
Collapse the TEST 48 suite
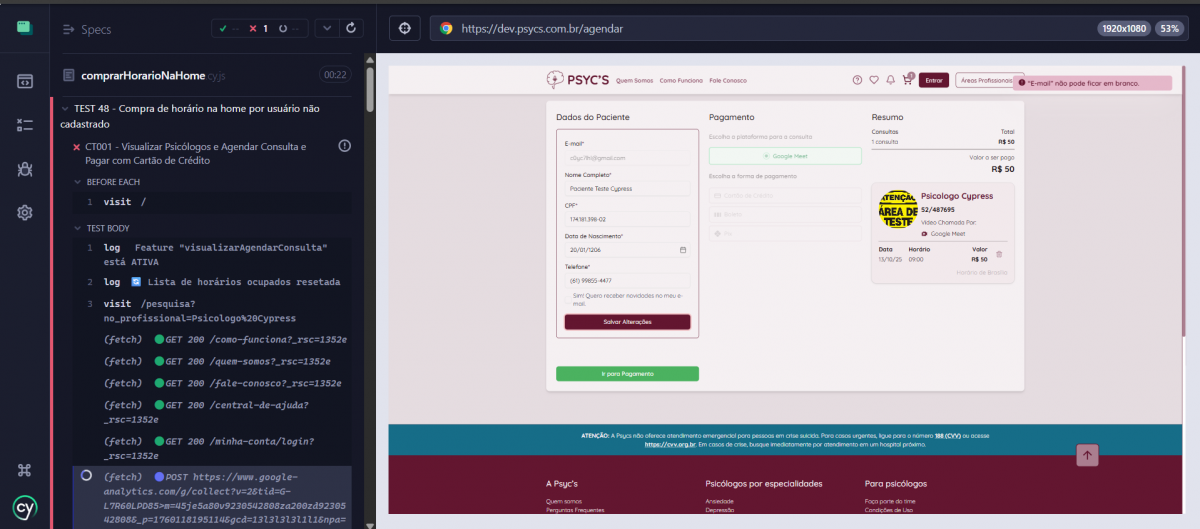66,109
